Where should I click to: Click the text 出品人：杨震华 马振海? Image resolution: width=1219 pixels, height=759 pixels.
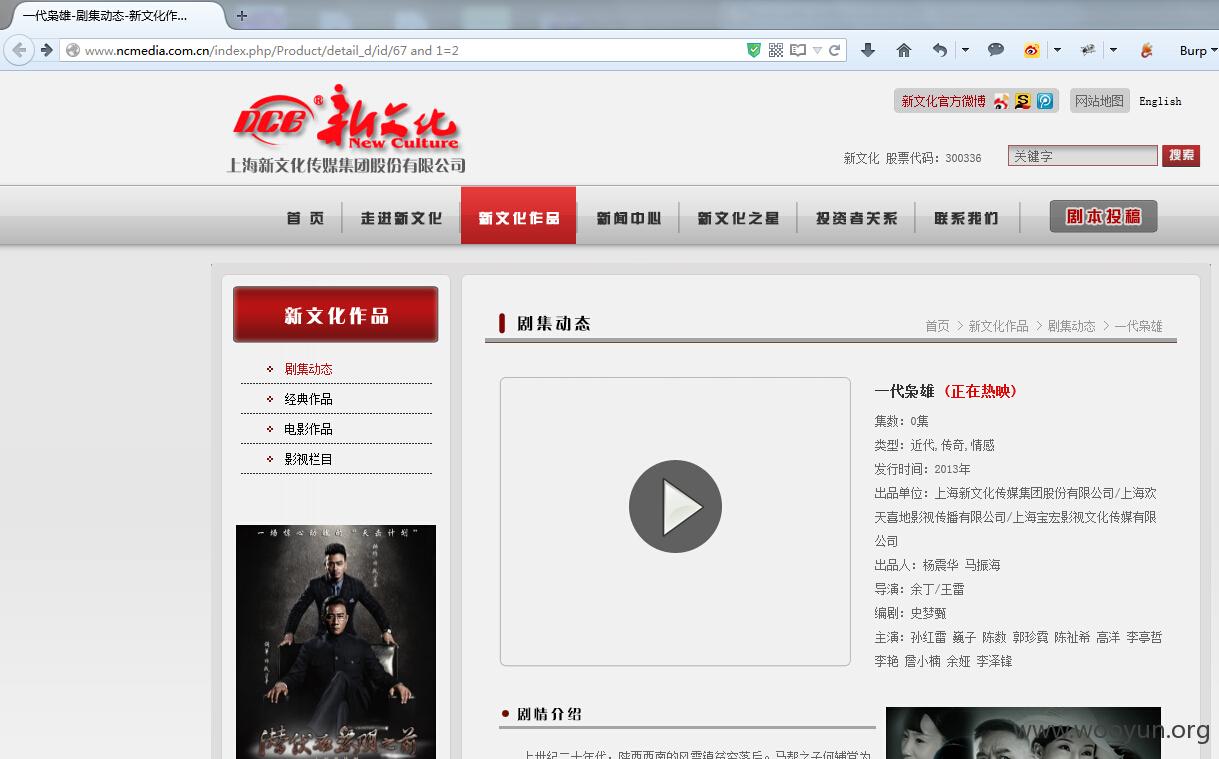[937, 565]
